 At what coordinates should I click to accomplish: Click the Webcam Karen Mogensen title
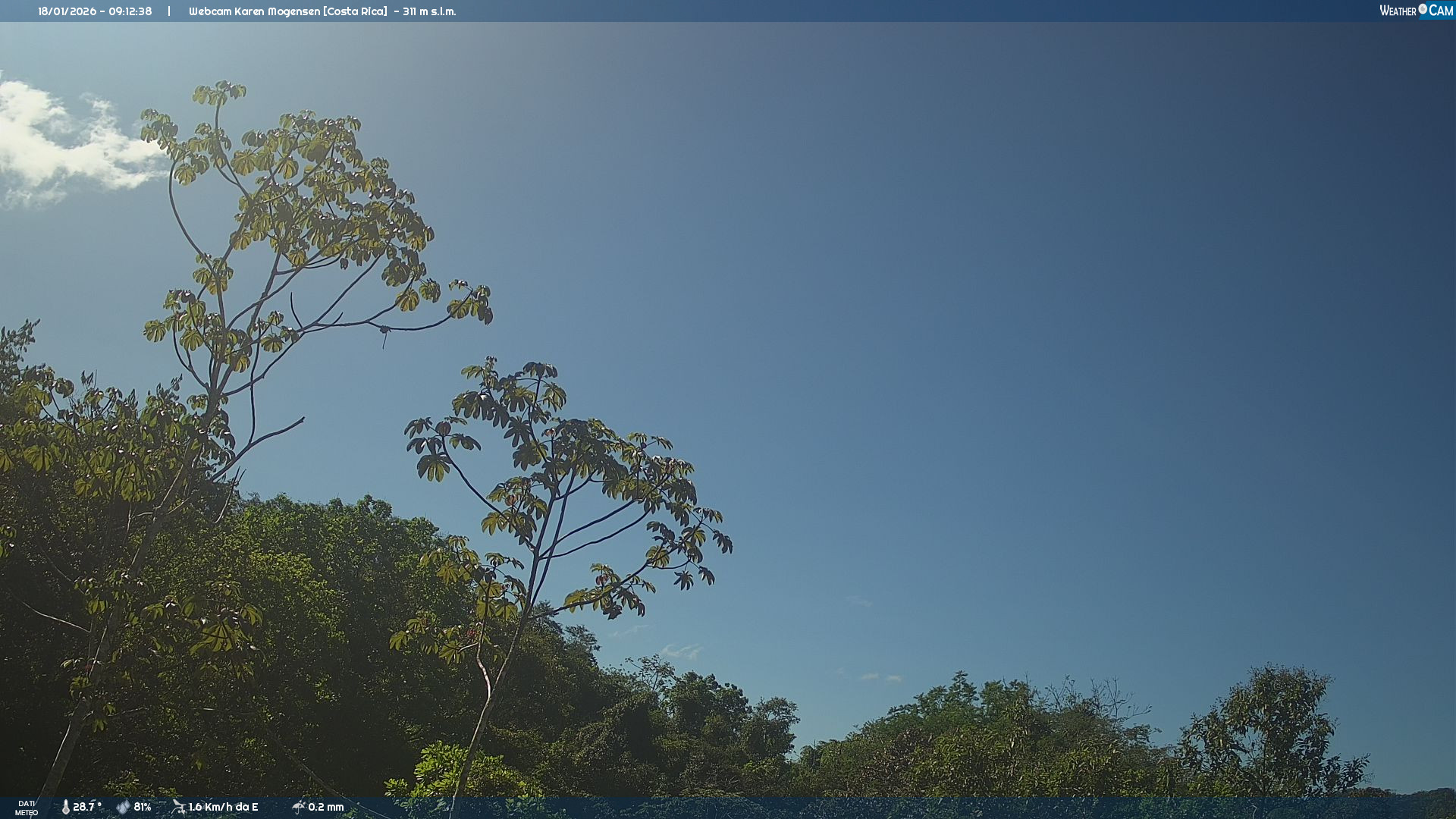(x=255, y=11)
